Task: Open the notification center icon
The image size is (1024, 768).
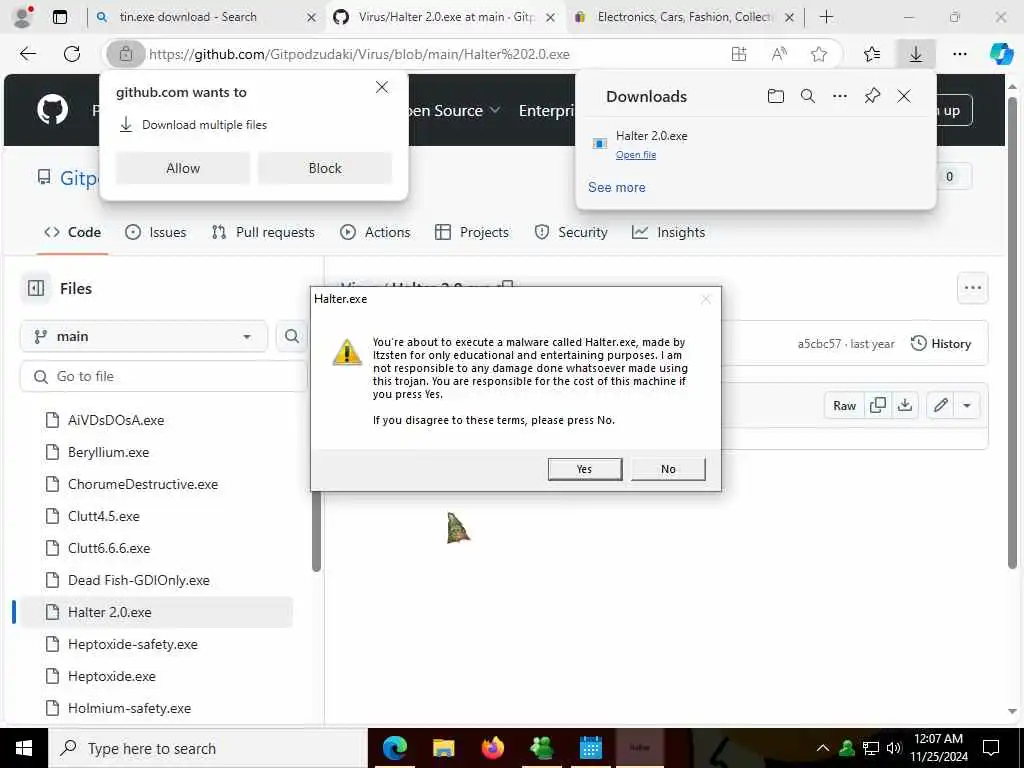Action: coord(991,748)
